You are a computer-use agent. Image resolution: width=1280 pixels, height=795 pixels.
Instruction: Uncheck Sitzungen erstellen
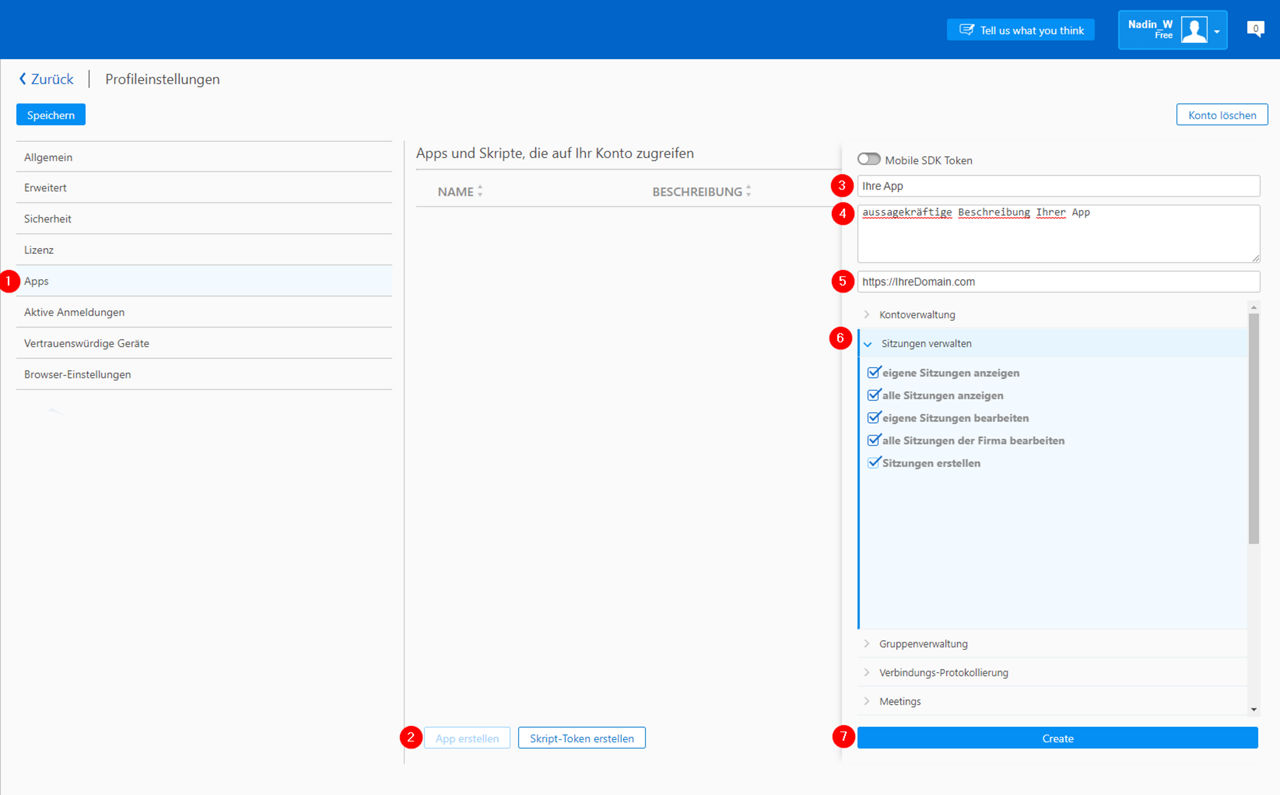[x=873, y=463]
